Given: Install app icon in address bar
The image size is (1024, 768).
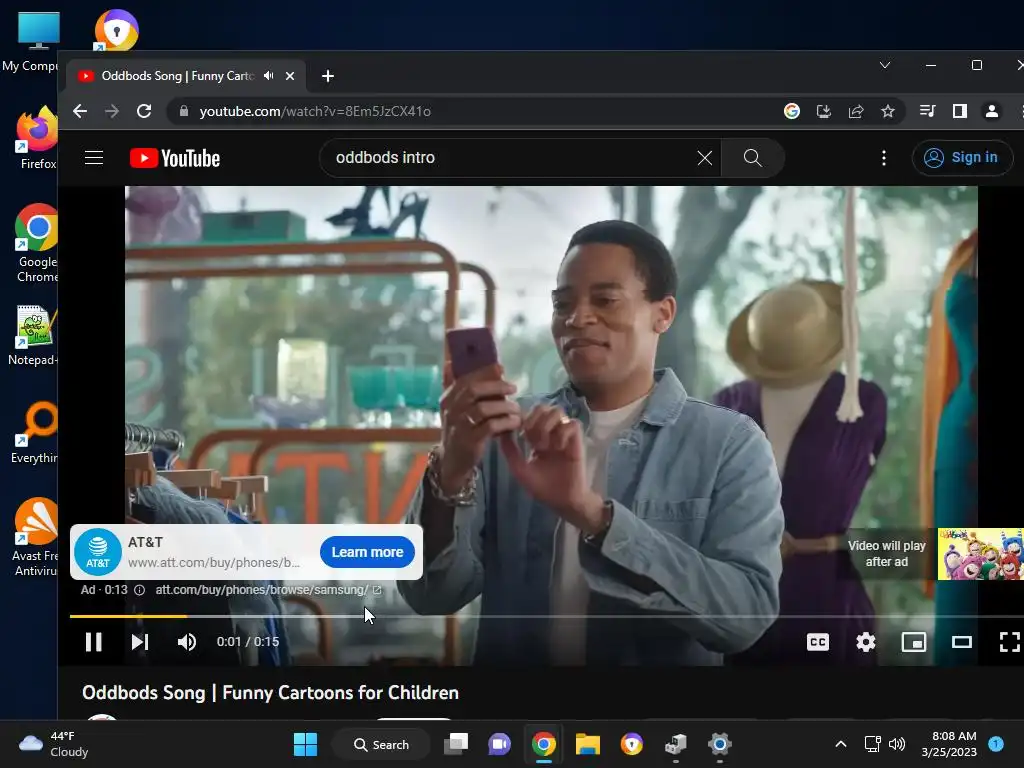Looking at the screenshot, I should pyautogui.click(x=824, y=111).
